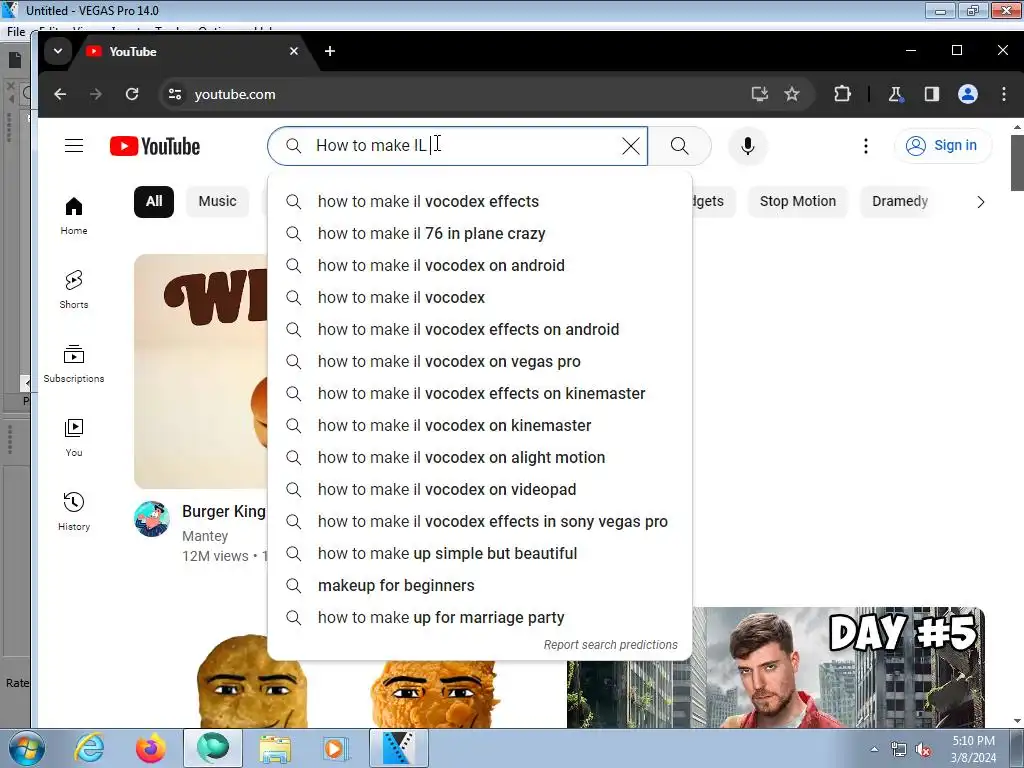Close the YouTube tab
The height and width of the screenshot is (768, 1024).
pos(294,51)
